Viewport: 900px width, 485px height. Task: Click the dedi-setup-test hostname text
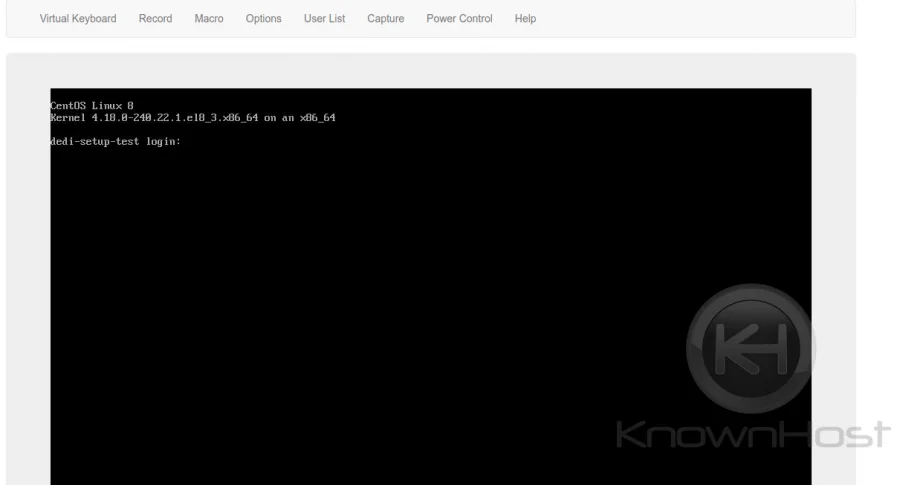[88, 141]
